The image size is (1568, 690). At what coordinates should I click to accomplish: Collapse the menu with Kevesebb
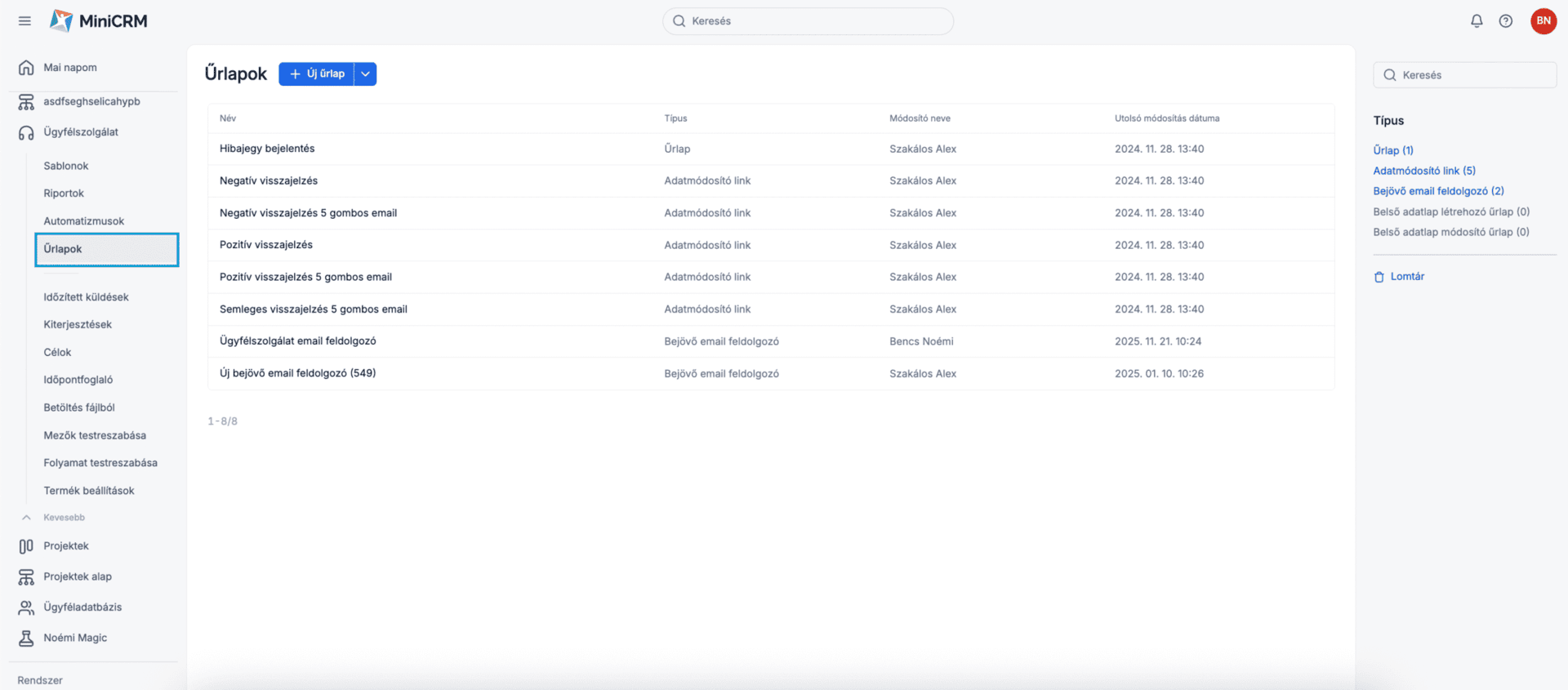[63, 518]
